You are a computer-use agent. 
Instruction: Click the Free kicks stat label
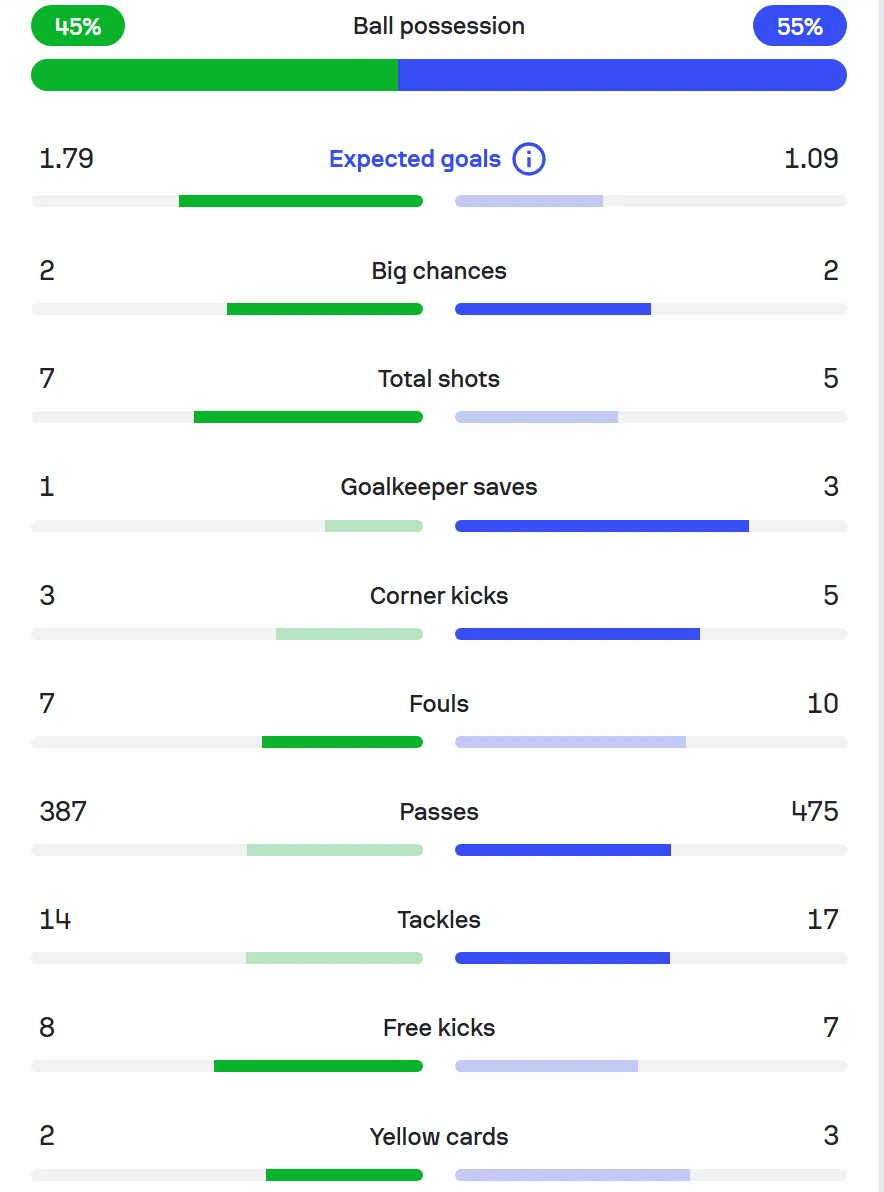(439, 1028)
